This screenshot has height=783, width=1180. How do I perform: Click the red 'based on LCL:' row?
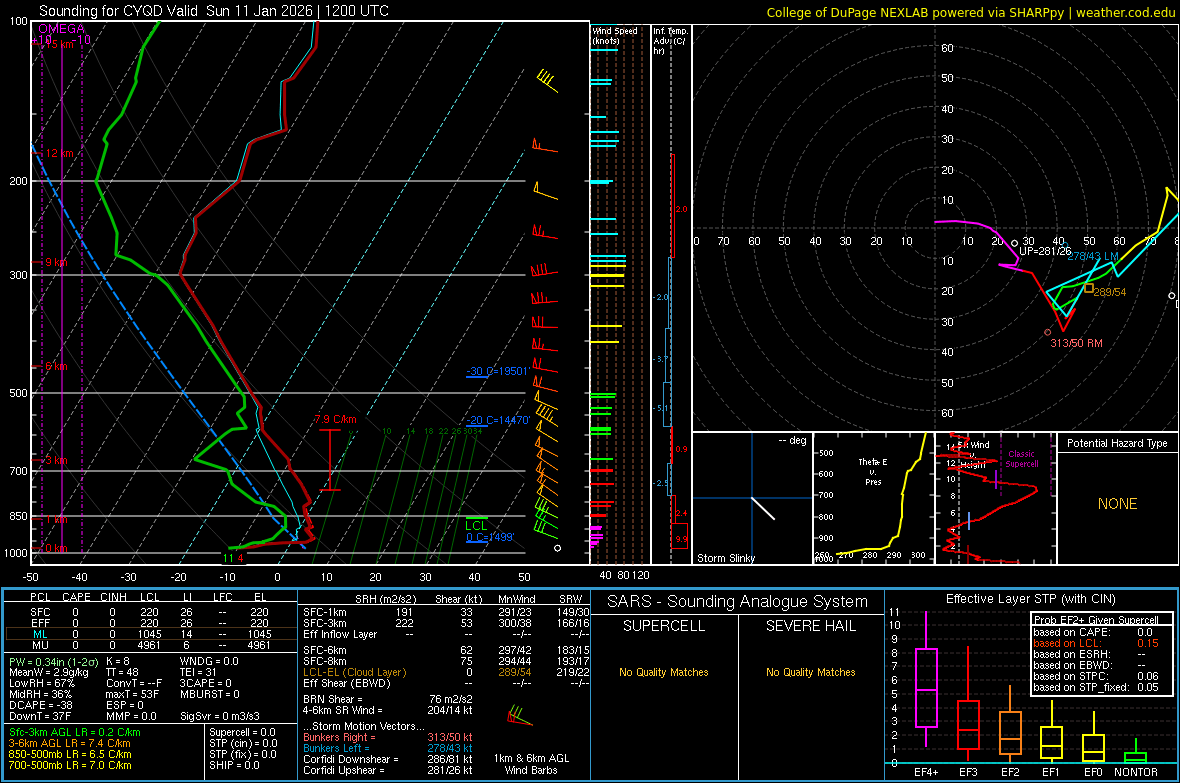click(x=1096, y=643)
